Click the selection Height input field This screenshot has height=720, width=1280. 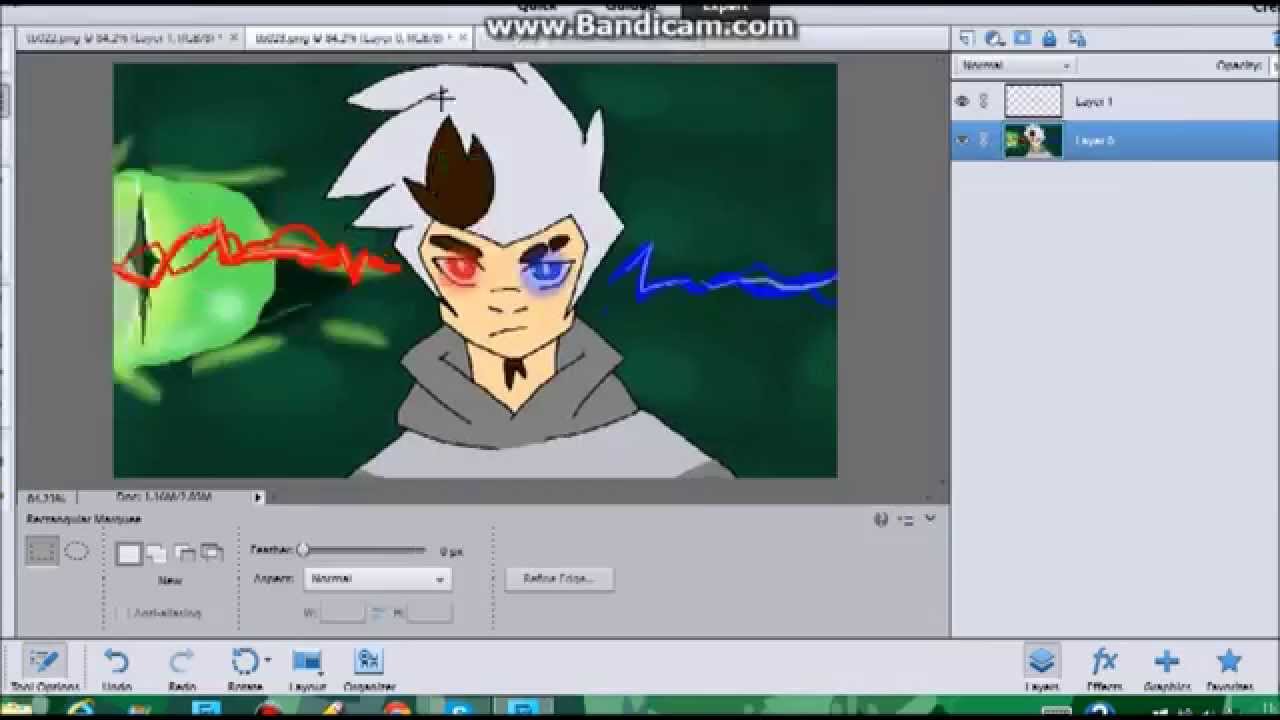click(430, 612)
